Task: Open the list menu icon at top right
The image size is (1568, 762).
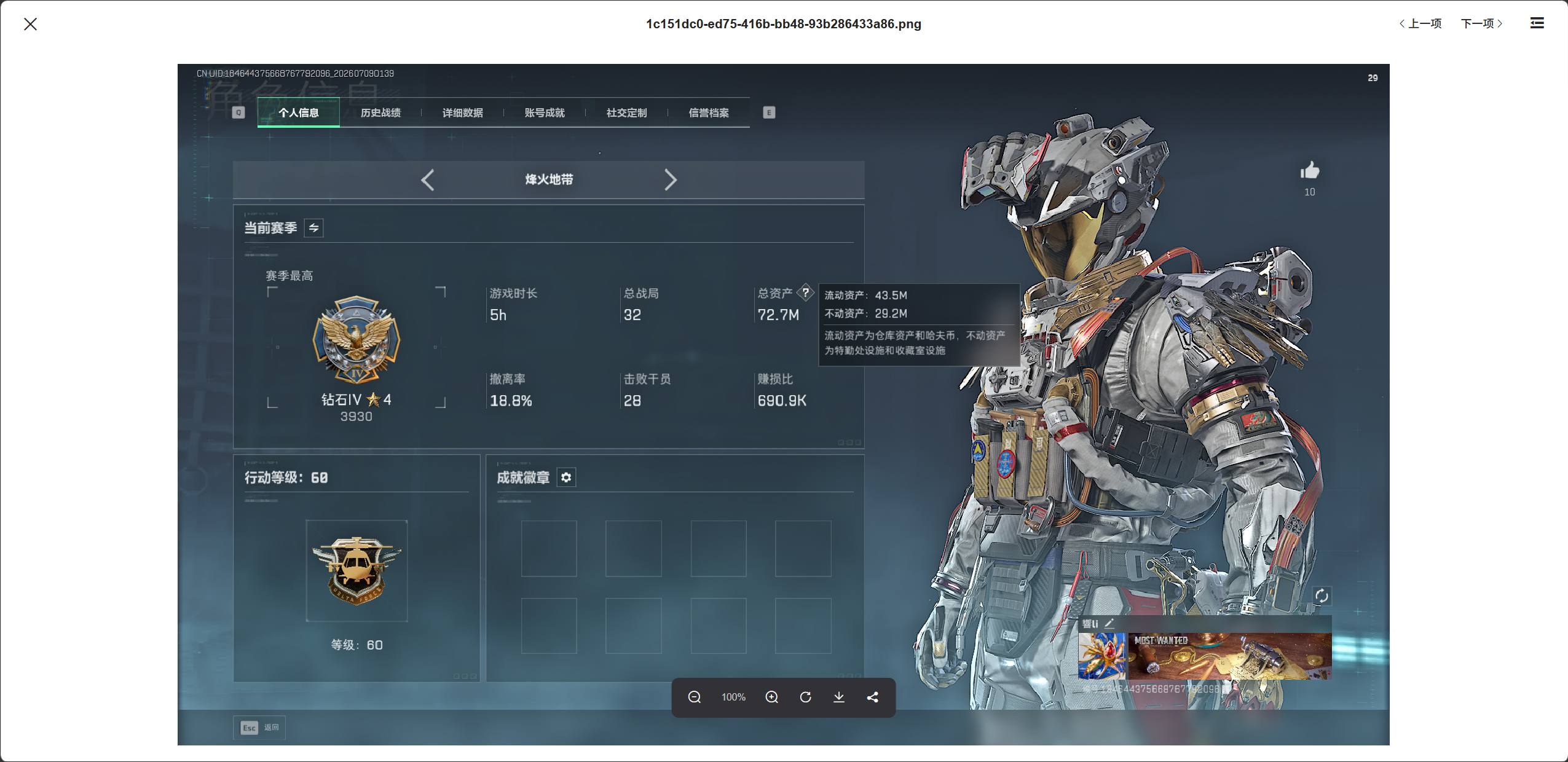Action: click(1537, 23)
